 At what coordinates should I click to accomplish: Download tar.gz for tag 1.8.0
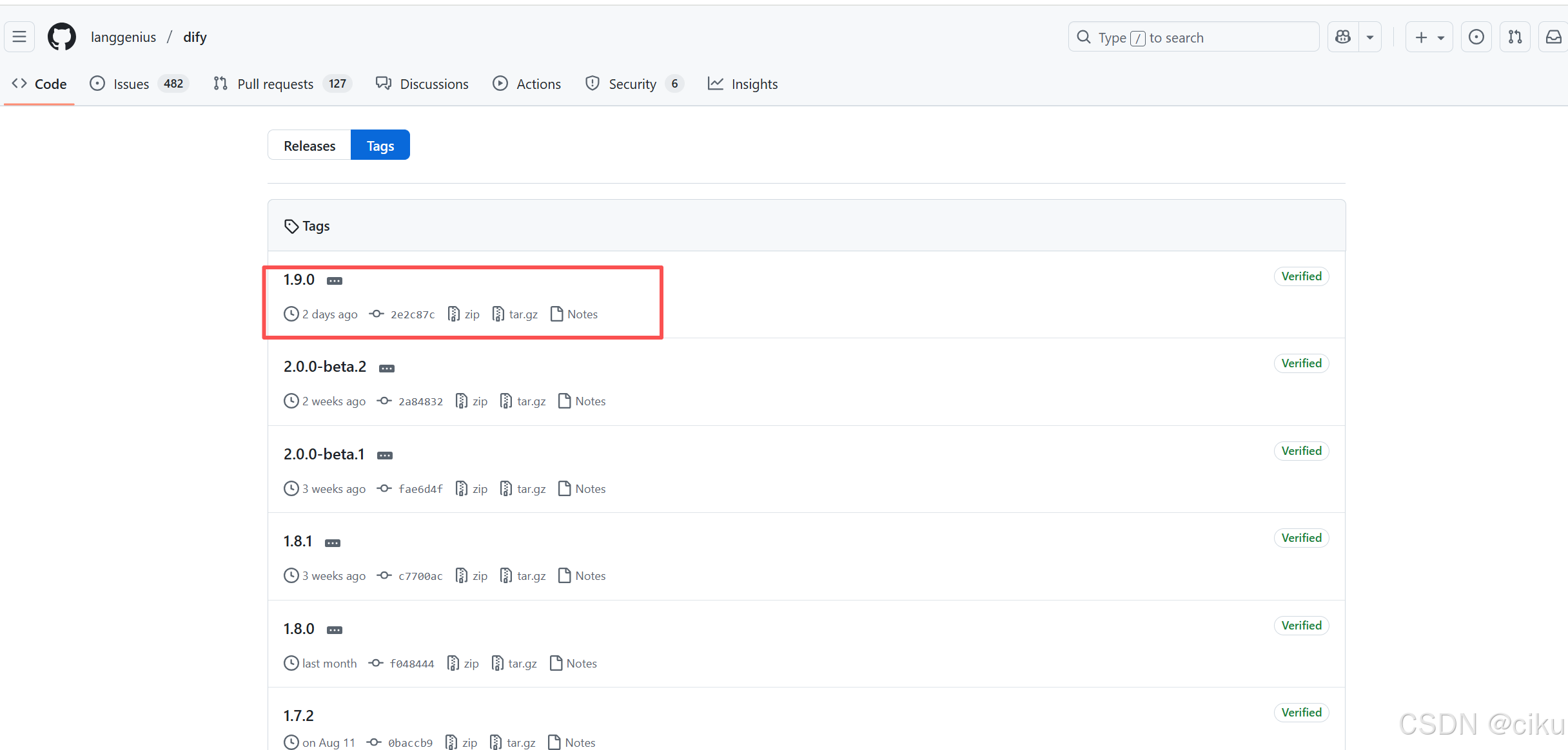(x=514, y=663)
